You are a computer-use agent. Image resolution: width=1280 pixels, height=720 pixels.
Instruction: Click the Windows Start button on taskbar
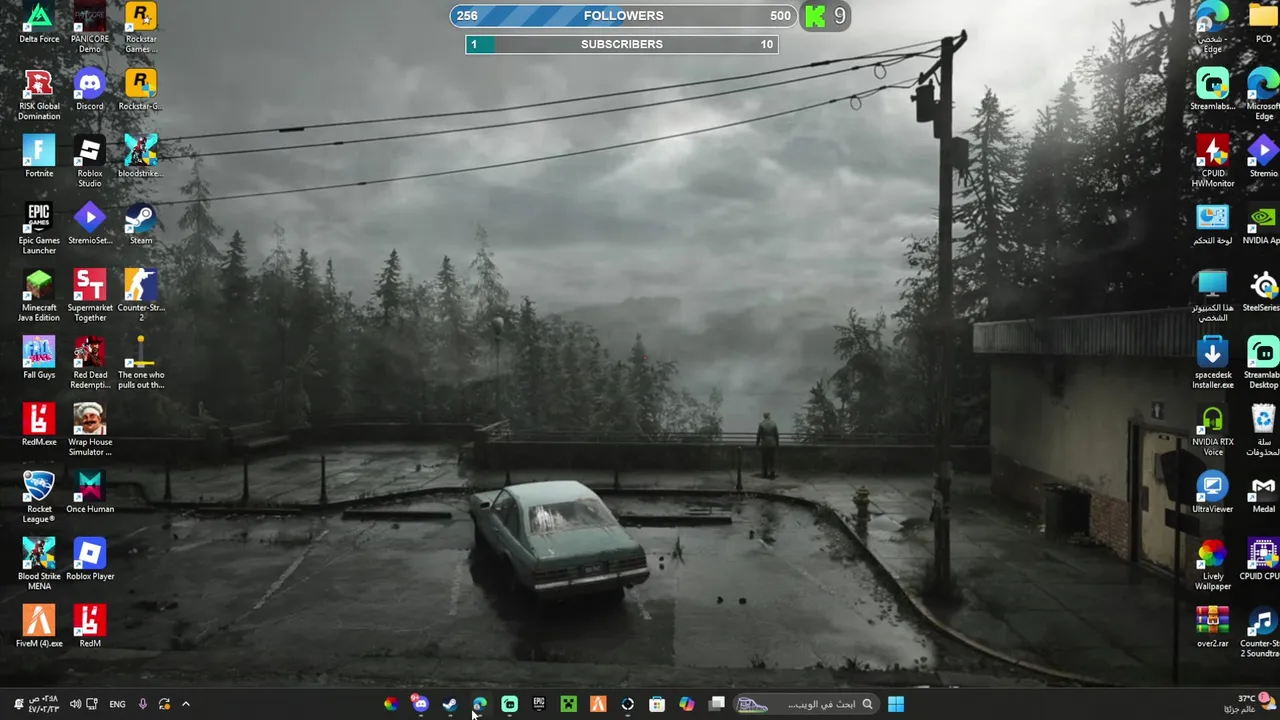pyautogui.click(x=896, y=704)
